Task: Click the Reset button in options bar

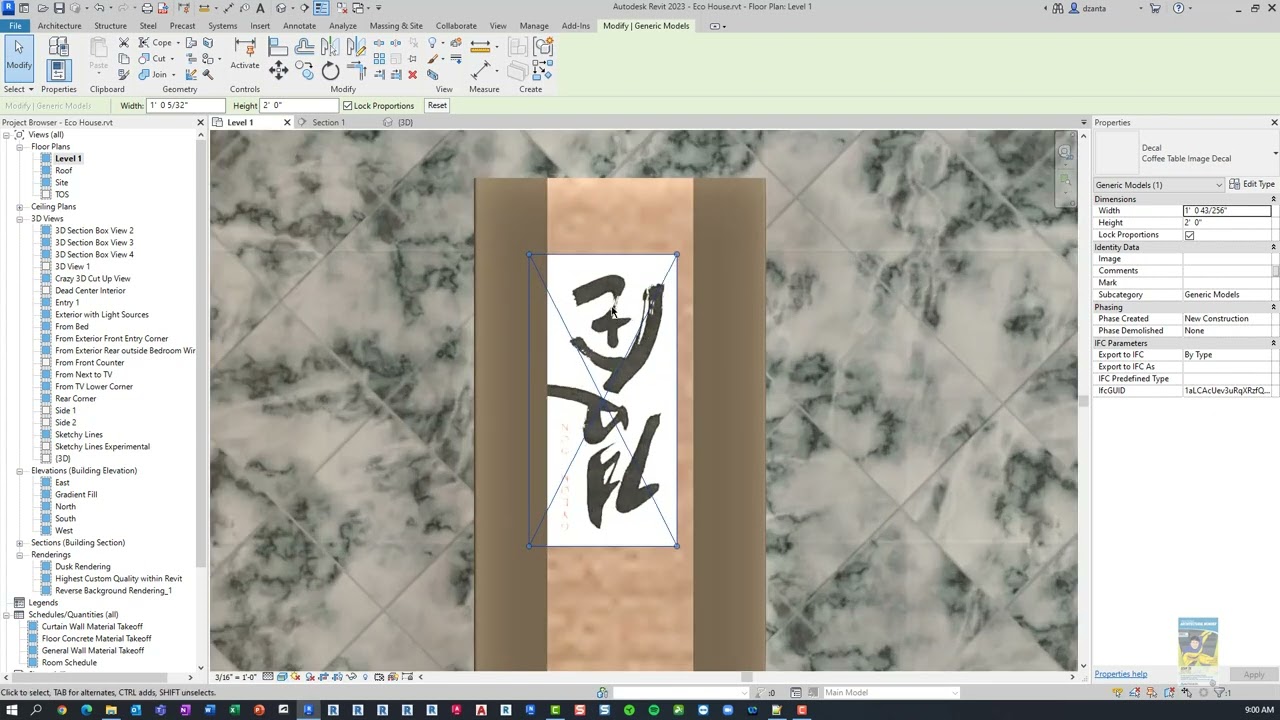Action: click(x=437, y=105)
